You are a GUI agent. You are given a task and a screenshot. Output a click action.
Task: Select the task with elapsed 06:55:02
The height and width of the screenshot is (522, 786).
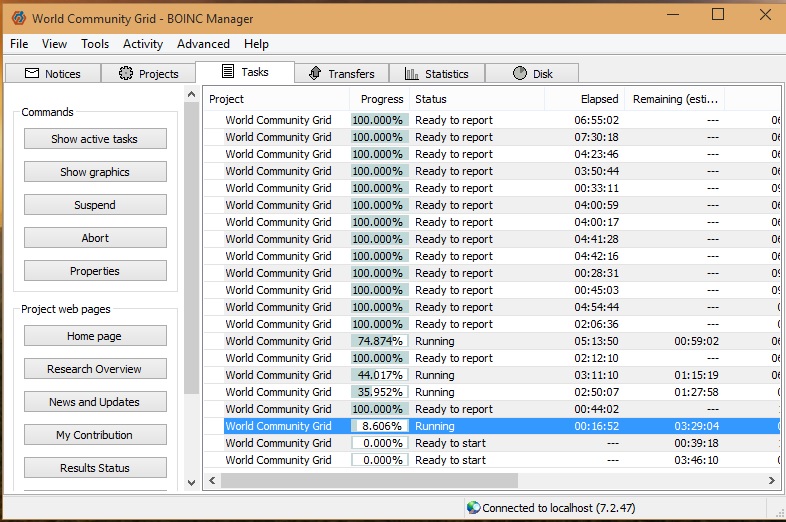click(x=492, y=120)
